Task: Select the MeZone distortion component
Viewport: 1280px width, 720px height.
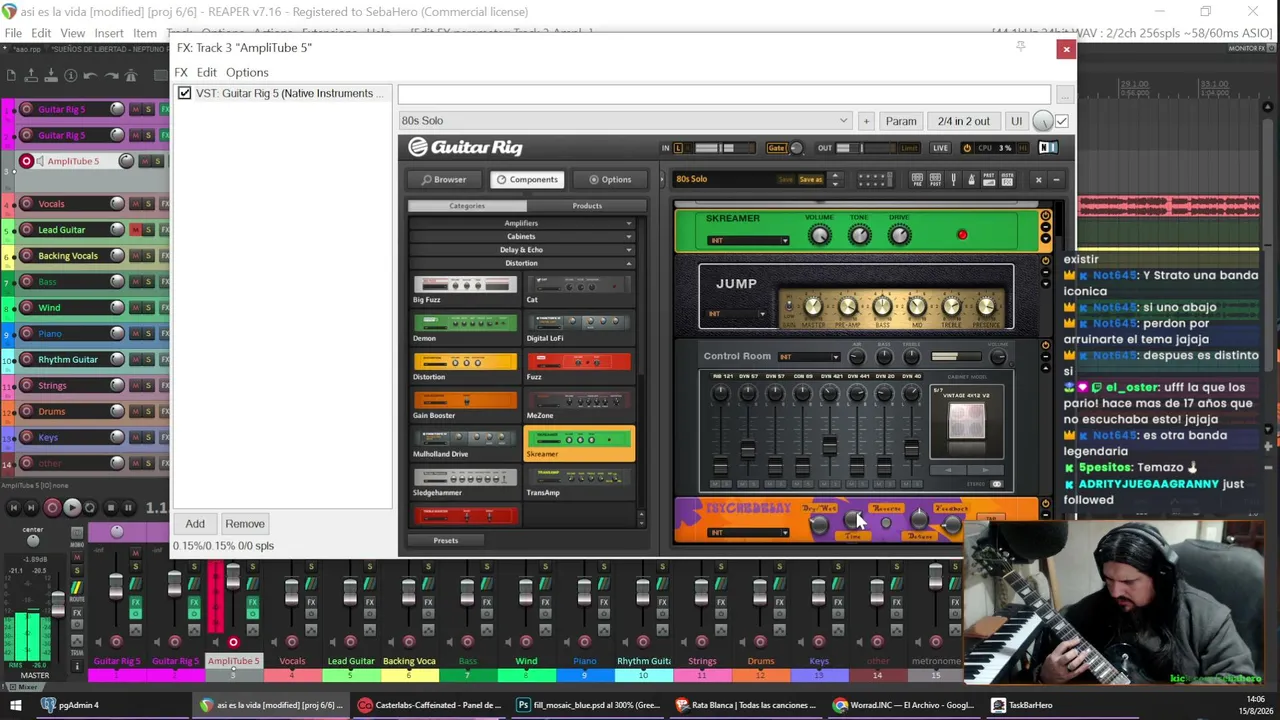Action: point(579,405)
